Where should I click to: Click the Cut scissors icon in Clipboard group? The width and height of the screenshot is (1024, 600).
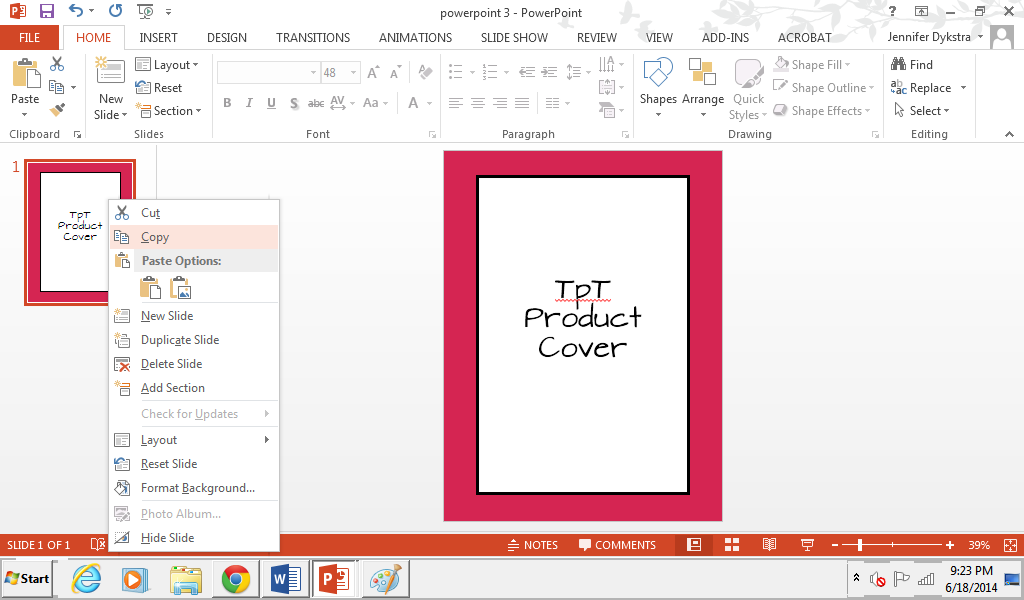pos(57,64)
